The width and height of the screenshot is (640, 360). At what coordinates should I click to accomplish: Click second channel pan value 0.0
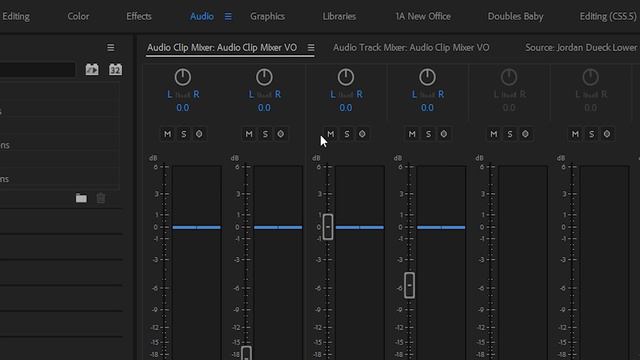tap(264, 108)
